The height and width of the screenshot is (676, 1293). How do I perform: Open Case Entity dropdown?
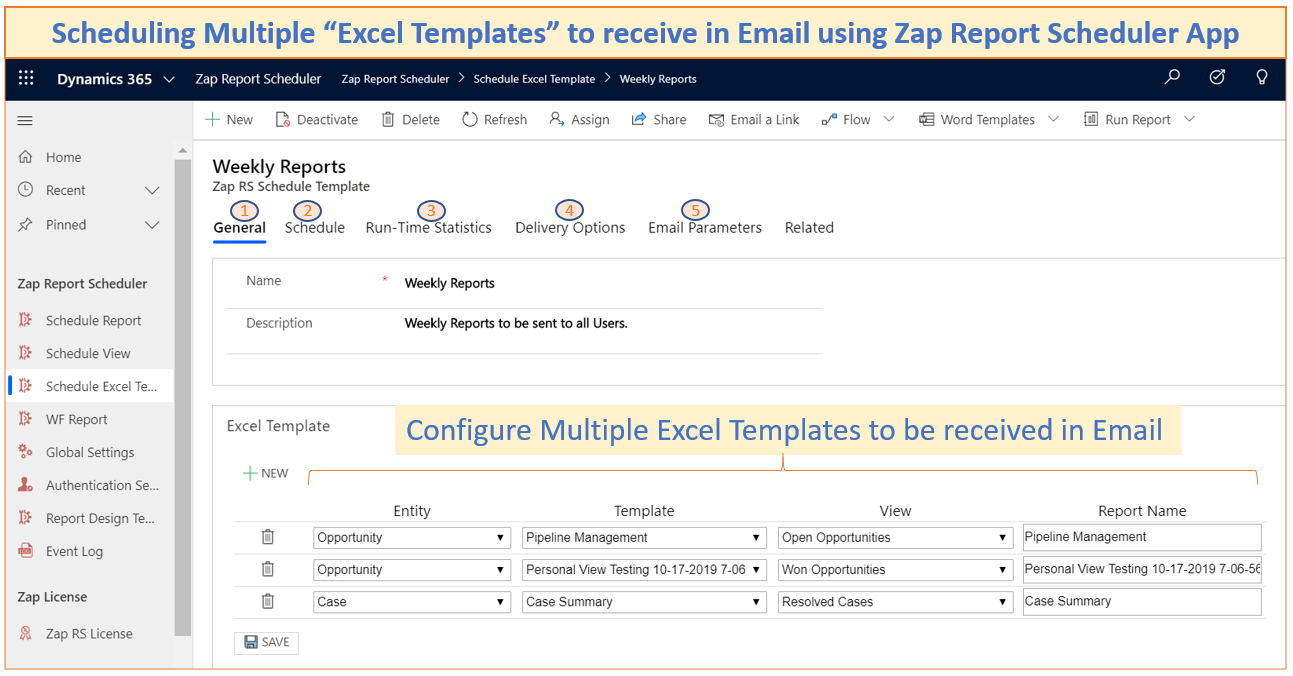(x=412, y=601)
